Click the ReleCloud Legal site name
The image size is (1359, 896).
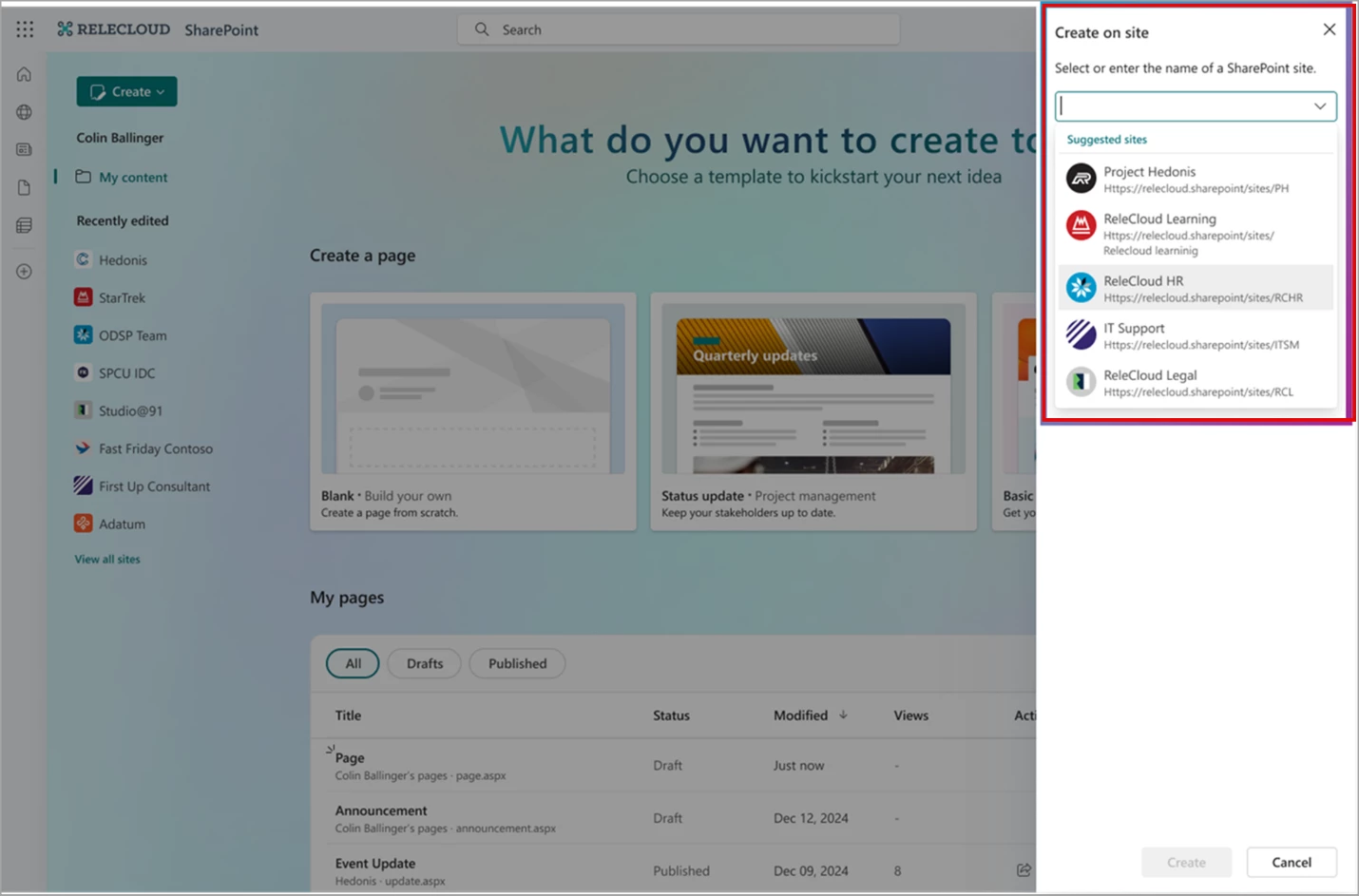point(1150,375)
